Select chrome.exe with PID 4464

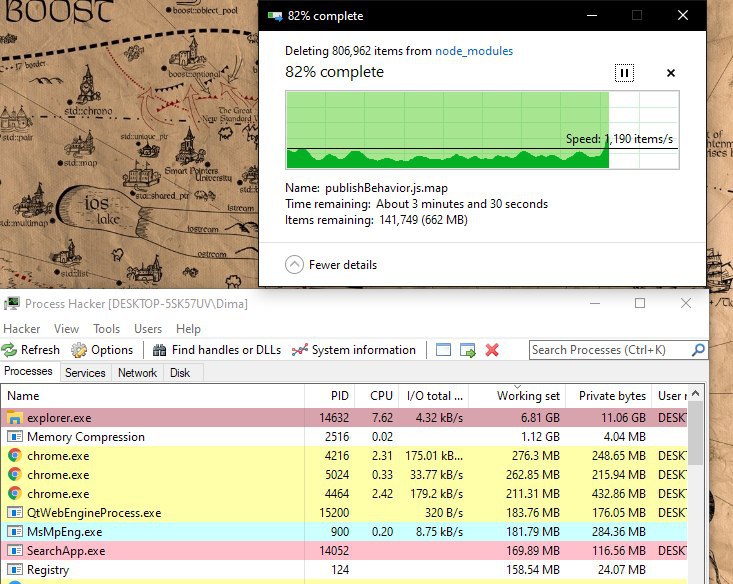coord(344,494)
